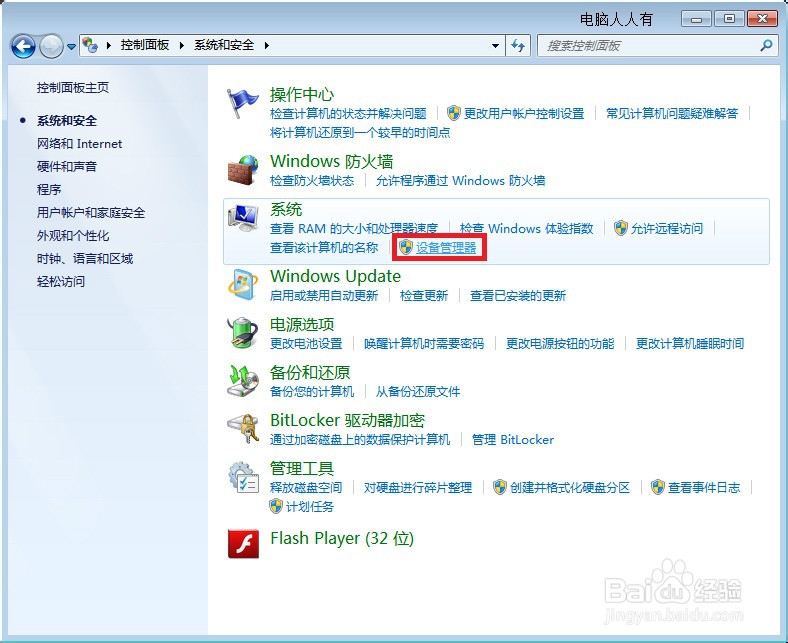Open recent pages dropdown arrow near back button

[71, 47]
